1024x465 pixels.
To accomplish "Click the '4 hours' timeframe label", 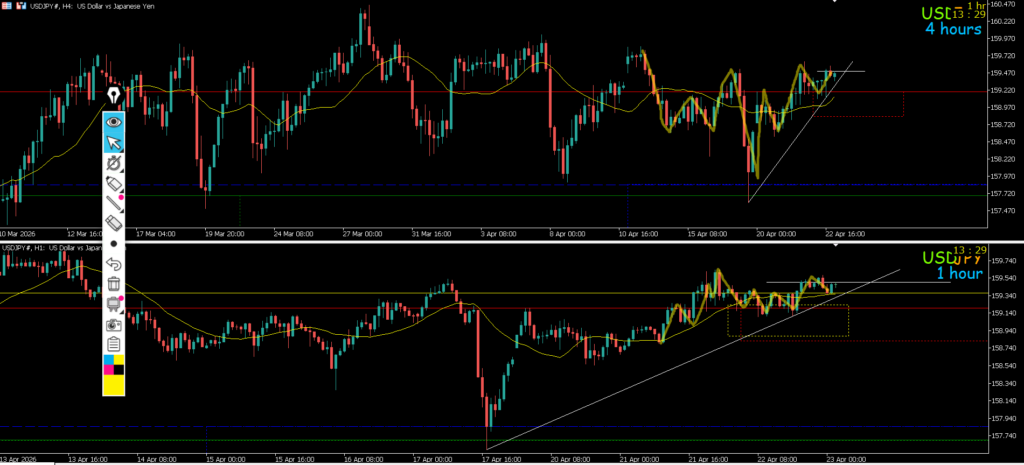I will pos(951,29).
